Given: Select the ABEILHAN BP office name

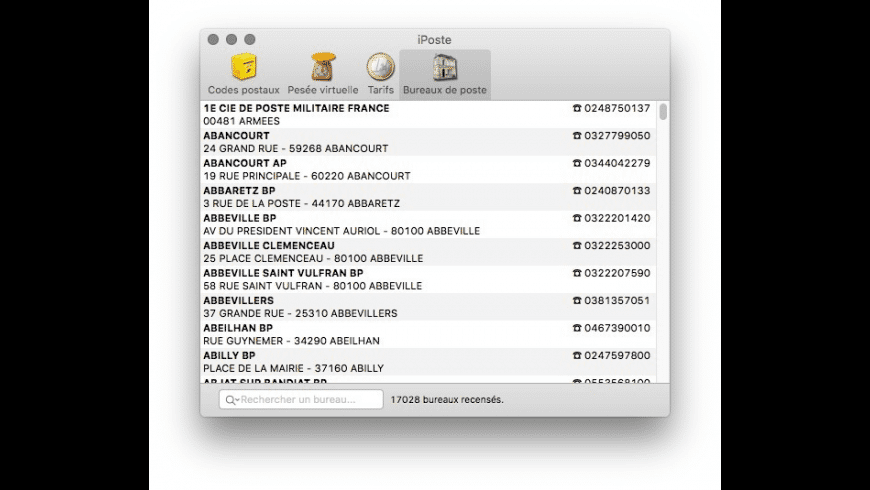Looking at the screenshot, I should [238, 328].
